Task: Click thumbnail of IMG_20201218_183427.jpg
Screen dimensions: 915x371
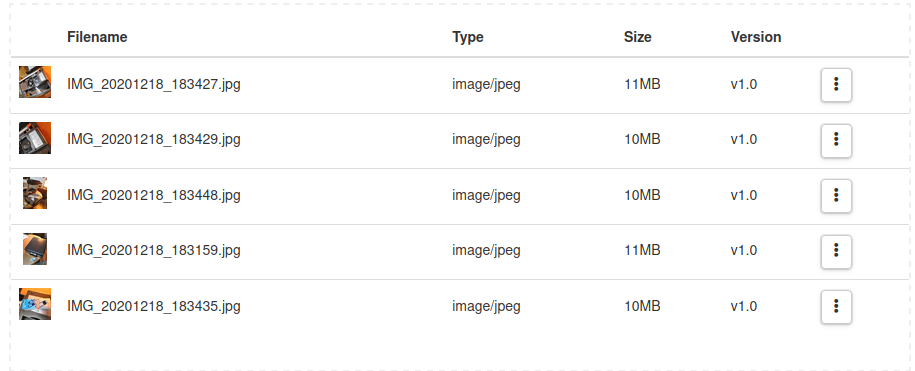Action: pyautogui.click(x=35, y=82)
